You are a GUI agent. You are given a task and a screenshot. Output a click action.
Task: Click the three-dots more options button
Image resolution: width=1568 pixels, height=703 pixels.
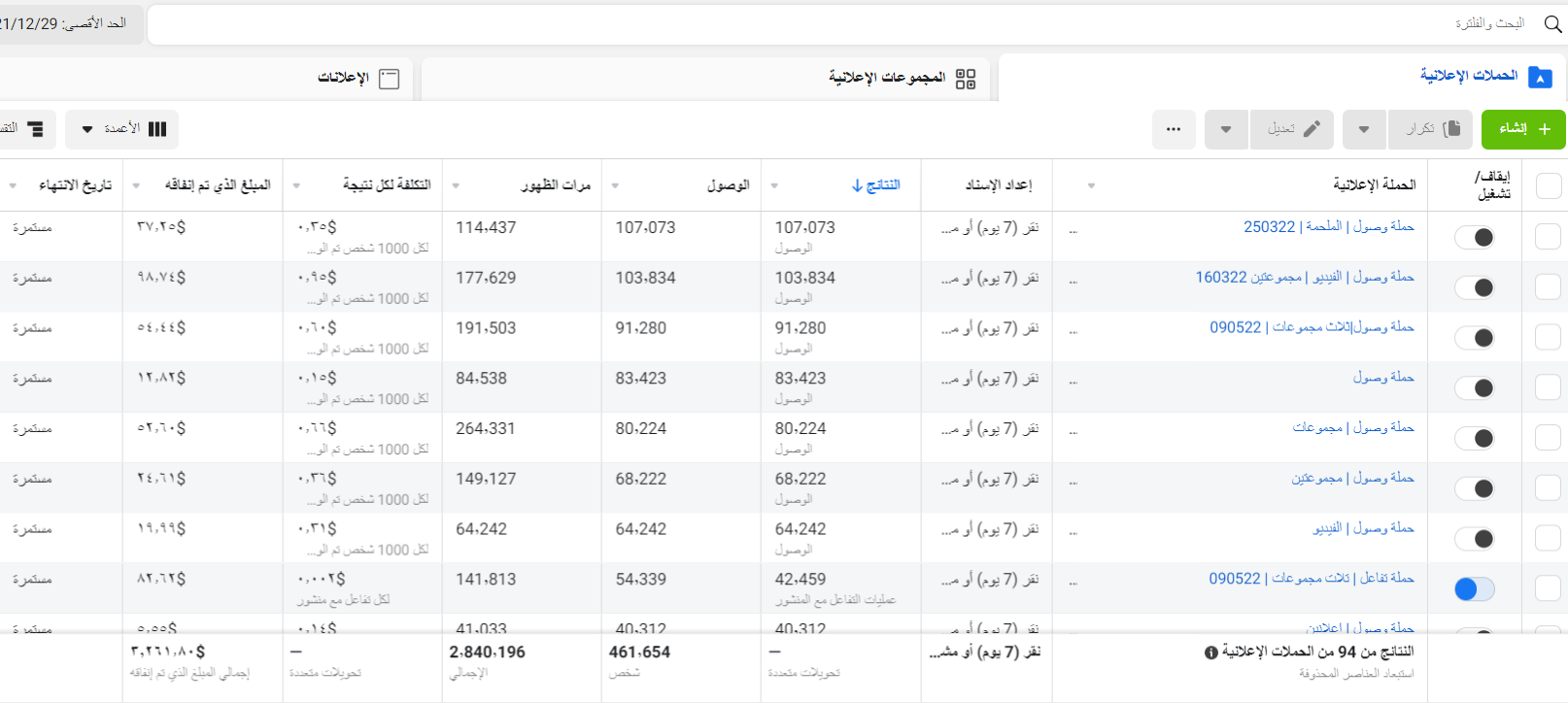coord(1174,129)
